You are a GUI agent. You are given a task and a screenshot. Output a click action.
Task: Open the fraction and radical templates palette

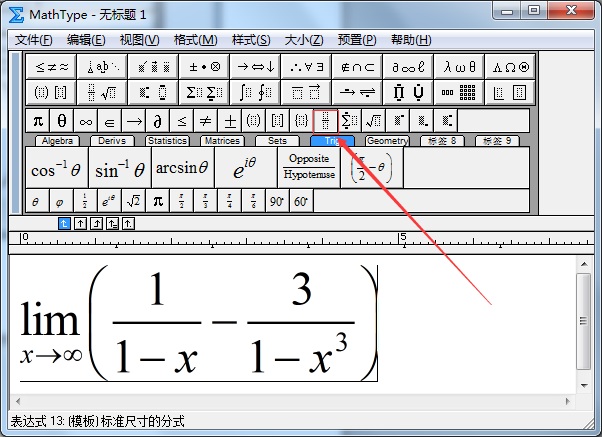[x=103, y=92]
